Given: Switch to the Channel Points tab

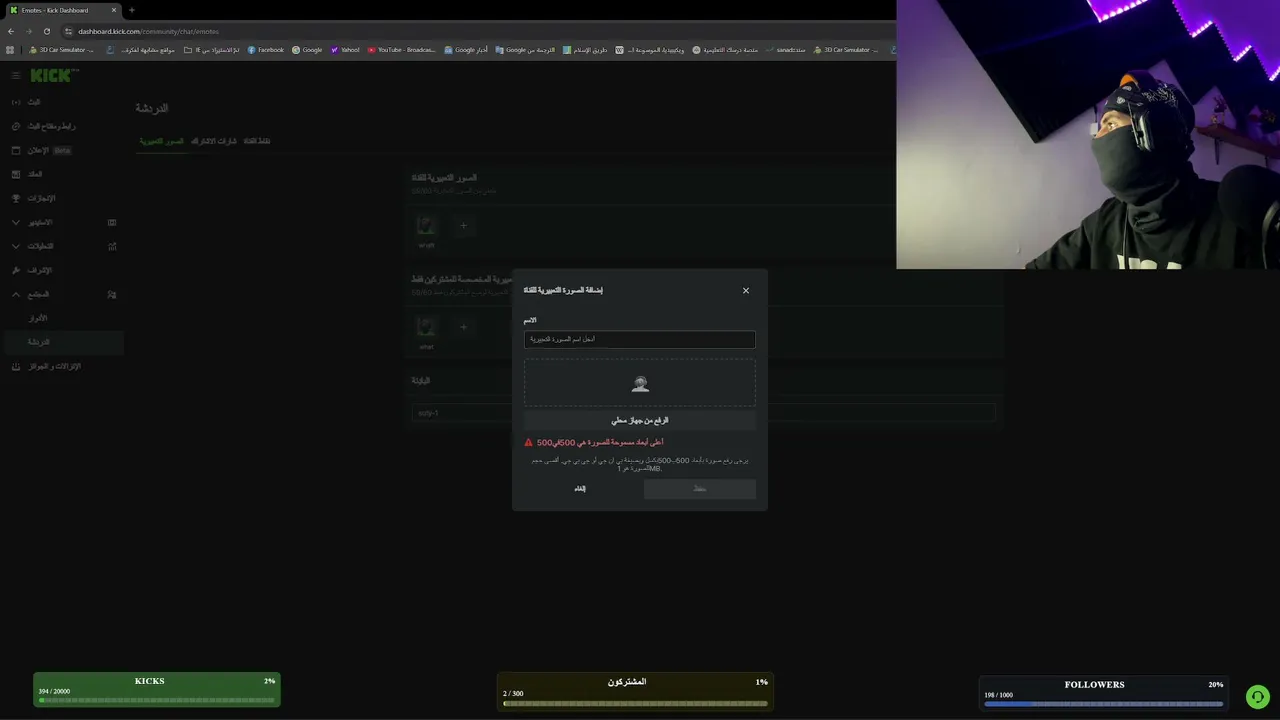Looking at the screenshot, I should [257, 141].
